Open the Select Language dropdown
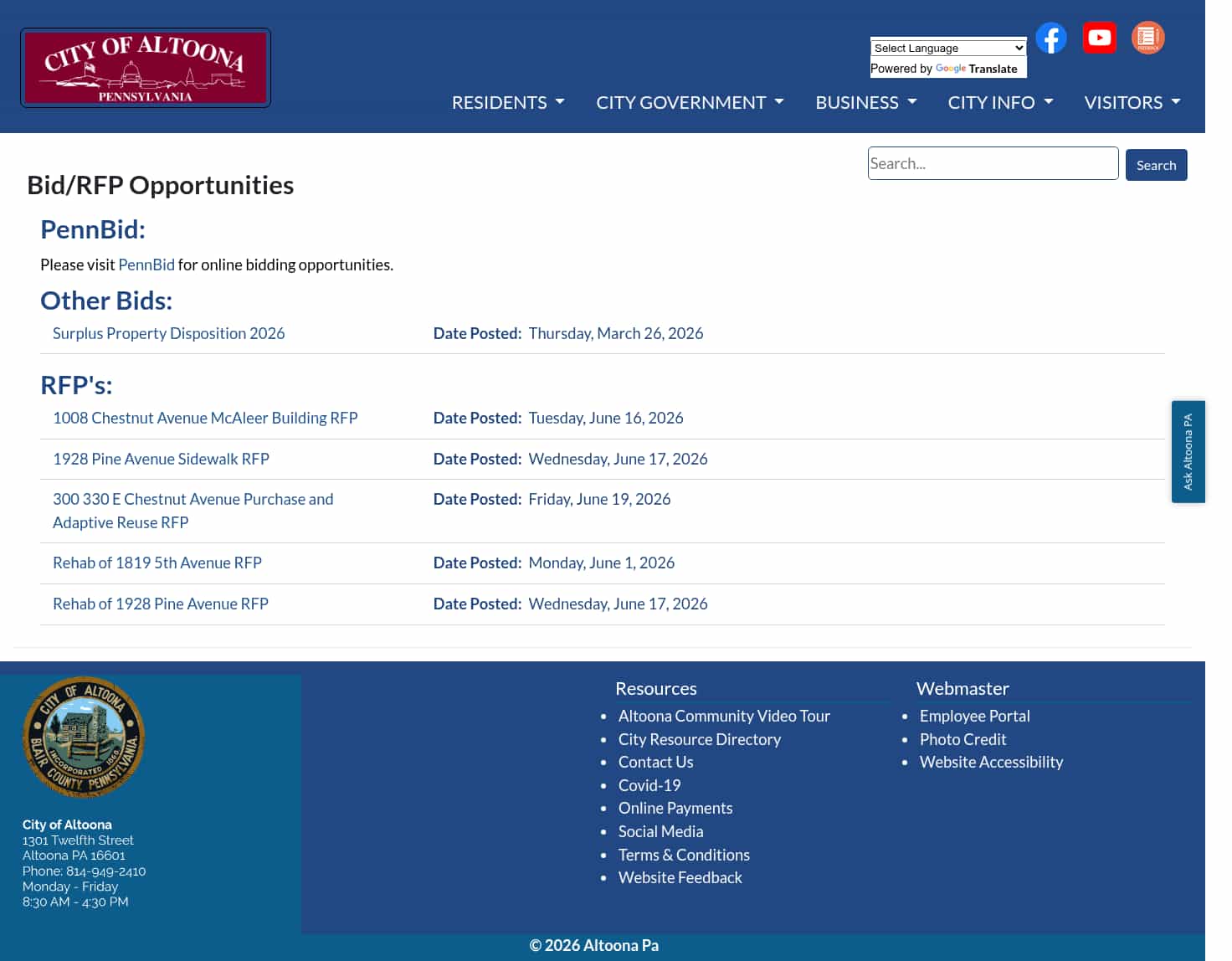The width and height of the screenshot is (1232, 961). (x=948, y=48)
